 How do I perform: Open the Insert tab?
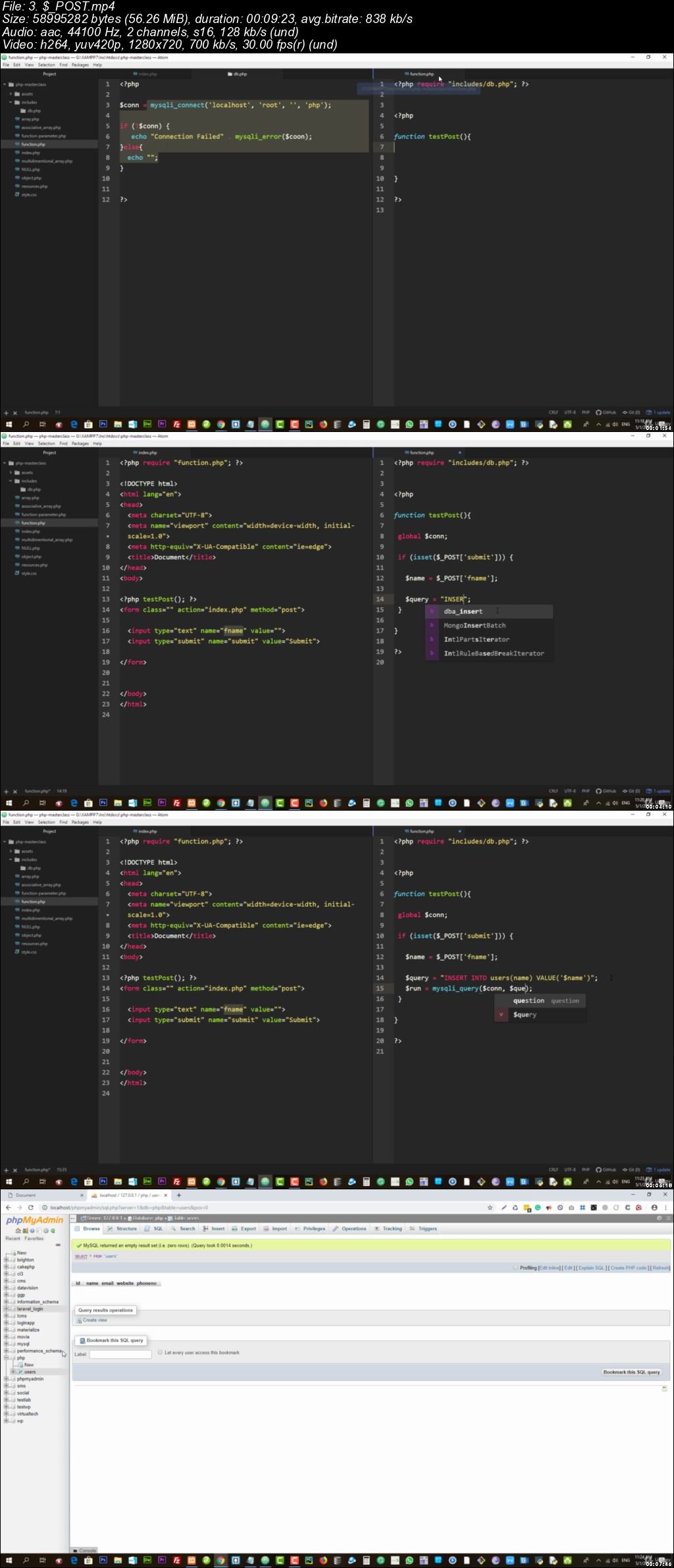point(214,1228)
